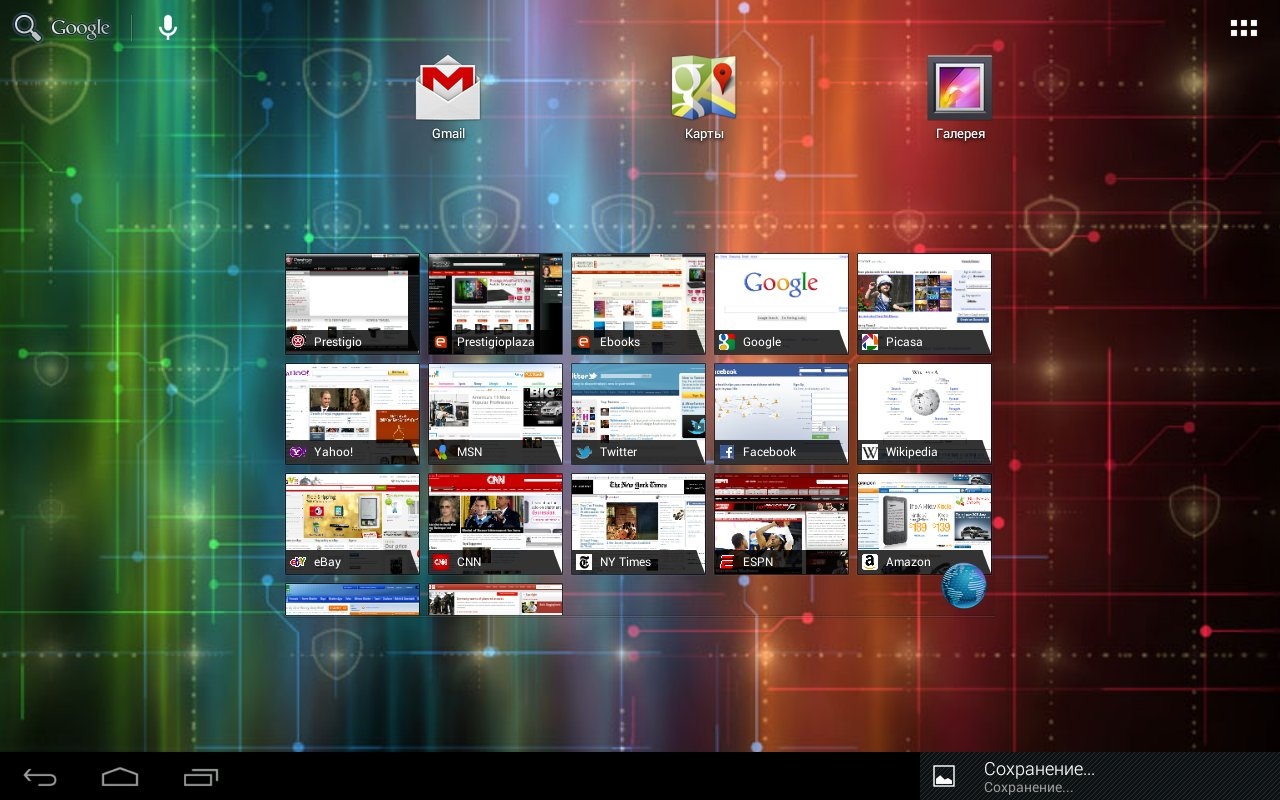Open the Google bookmark thumbnail
Image resolution: width=1280 pixels, height=800 pixels.
781,303
